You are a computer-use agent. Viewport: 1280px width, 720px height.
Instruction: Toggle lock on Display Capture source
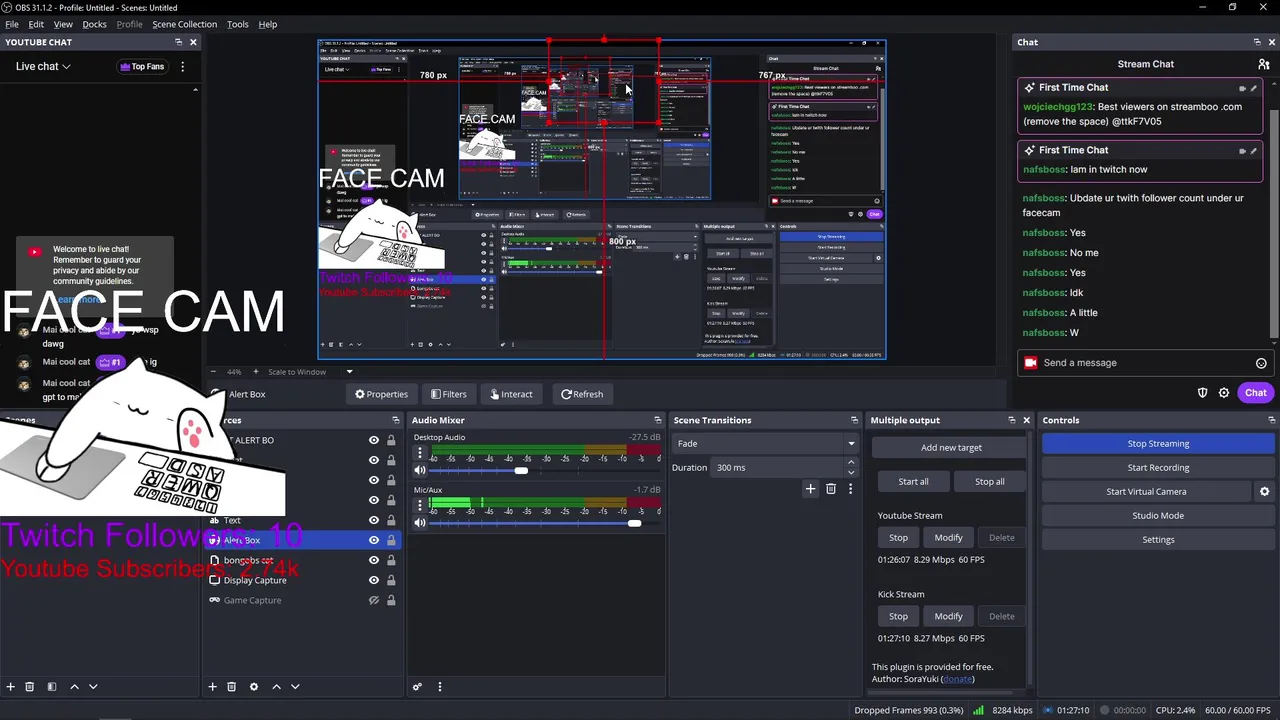(x=391, y=580)
